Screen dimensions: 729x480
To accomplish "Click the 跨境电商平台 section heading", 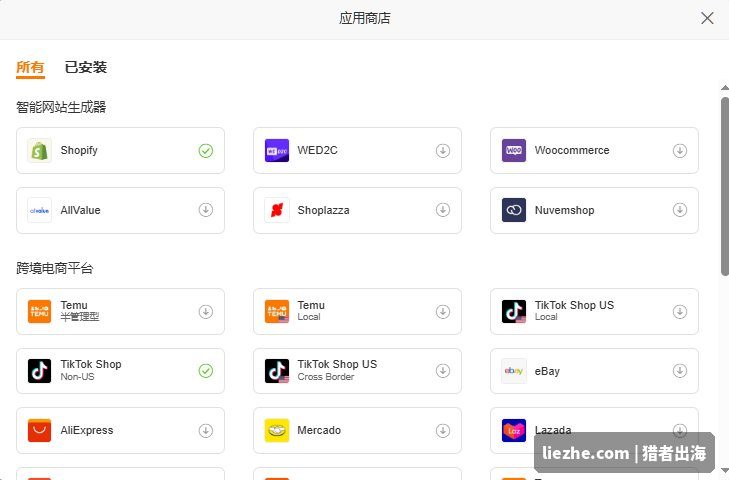I will click(x=55, y=268).
